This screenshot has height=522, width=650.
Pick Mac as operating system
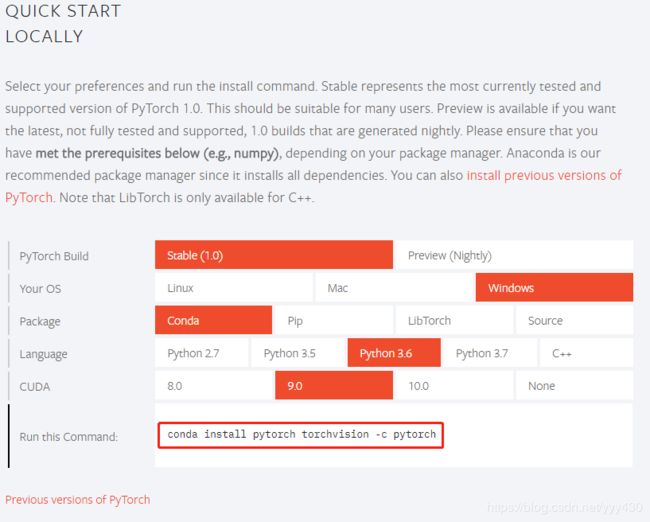tap(394, 288)
